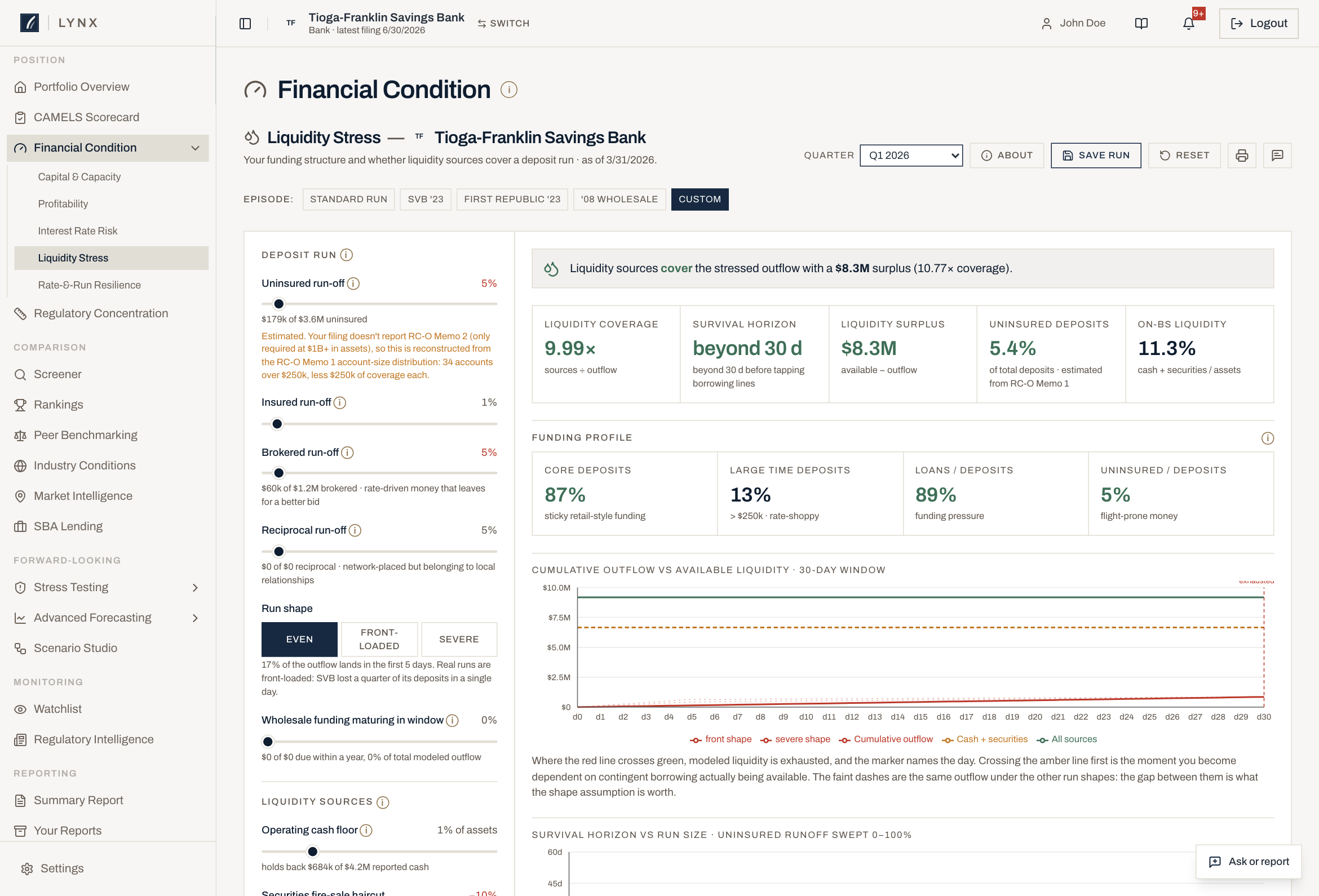Open CAMELS Scorecard page
Image resolution: width=1319 pixels, height=896 pixels.
(x=108, y=117)
